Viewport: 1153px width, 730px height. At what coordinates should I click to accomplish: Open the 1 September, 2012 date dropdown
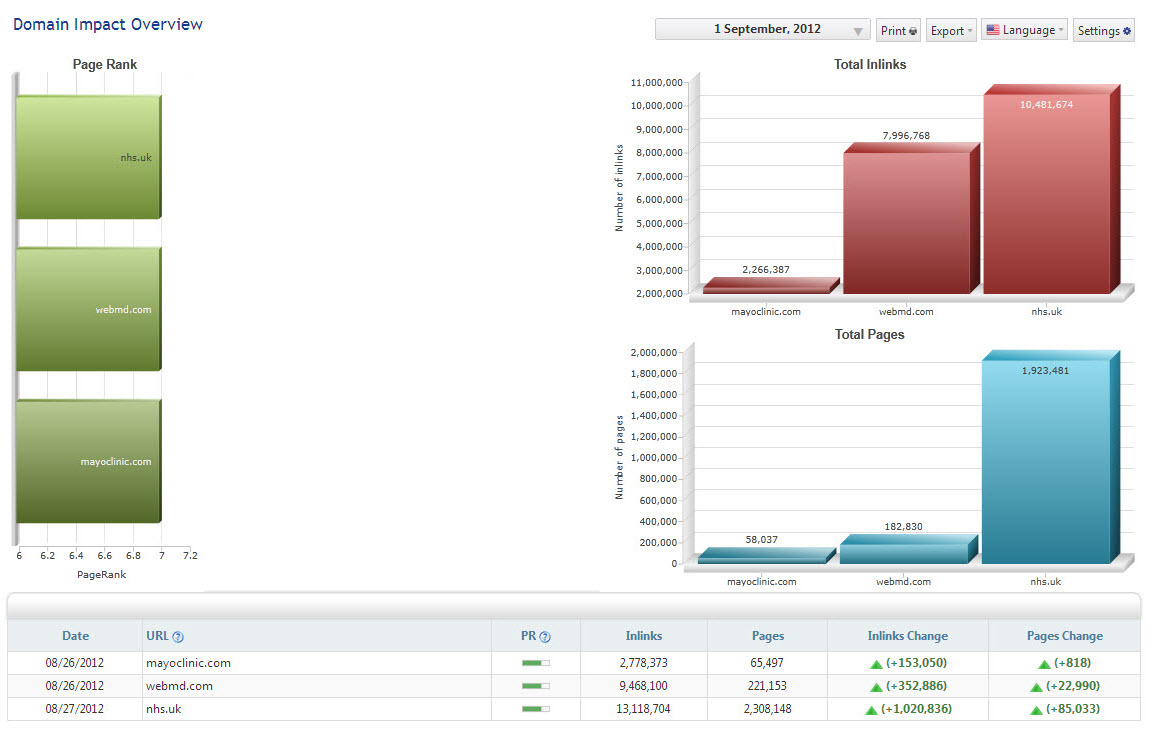pyautogui.click(x=763, y=30)
